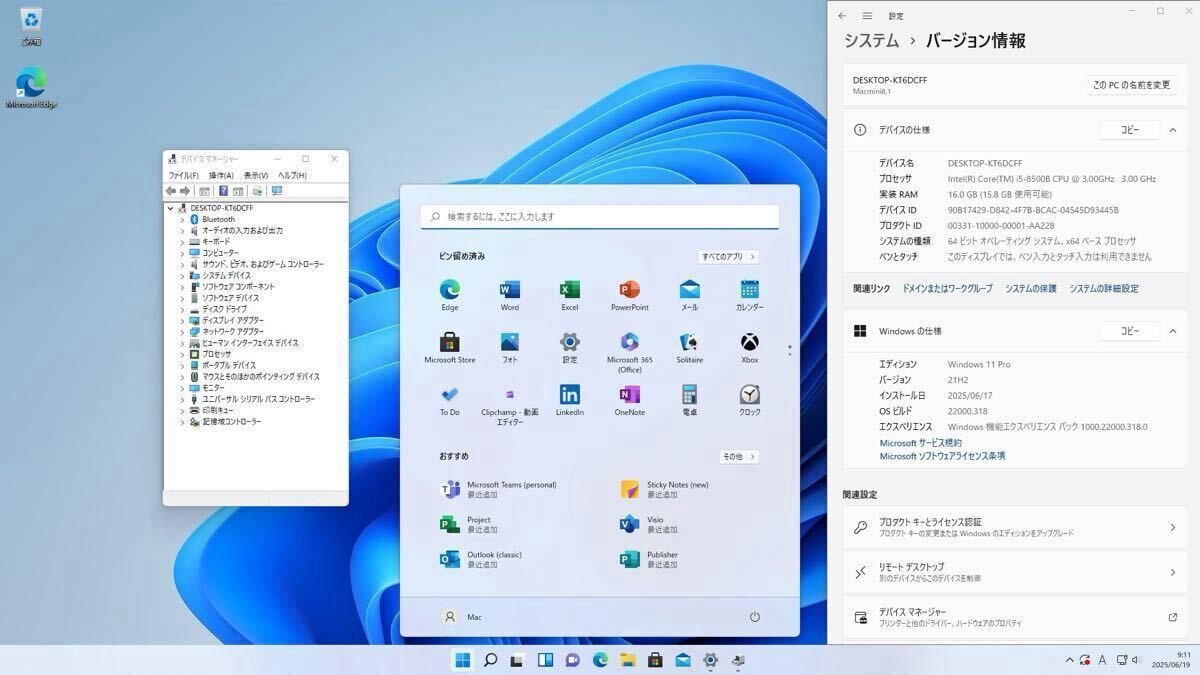
Task: Open Clipchamp video editor
Action: tap(510, 394)
